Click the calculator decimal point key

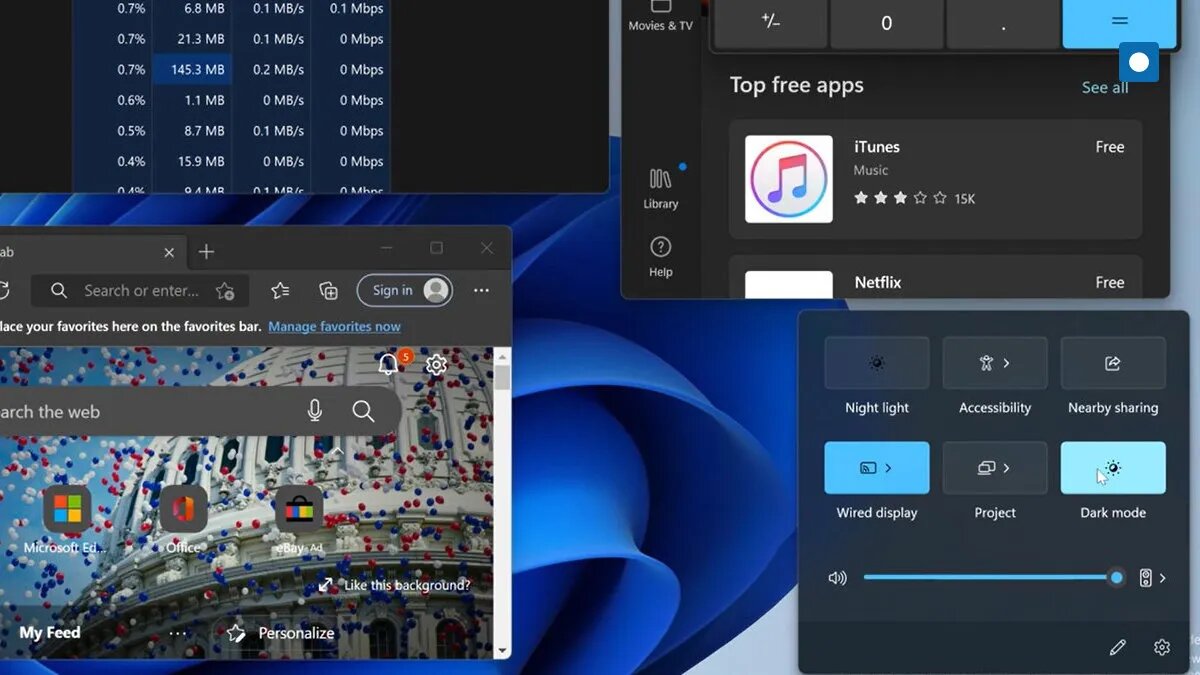click(x=1003, y=23)
